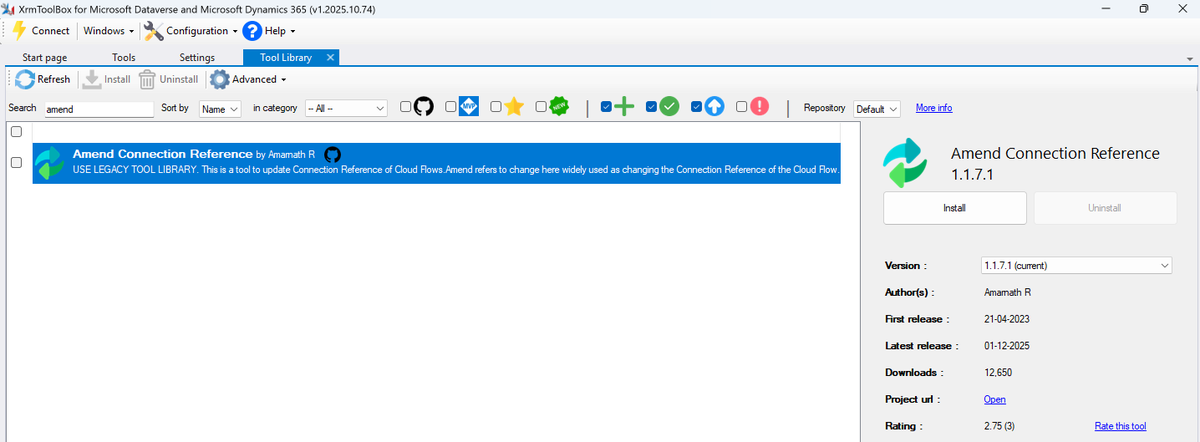Refresh the tool library list
Viewport: 1200px width, 442px height.
pyautogui.click(x=43, y=79)
